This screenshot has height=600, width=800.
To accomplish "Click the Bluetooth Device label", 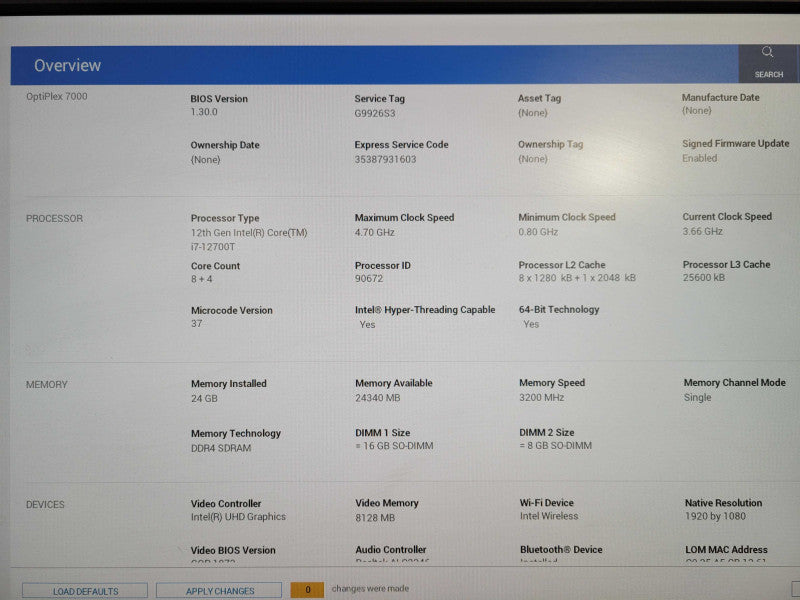I will (561, 549).
